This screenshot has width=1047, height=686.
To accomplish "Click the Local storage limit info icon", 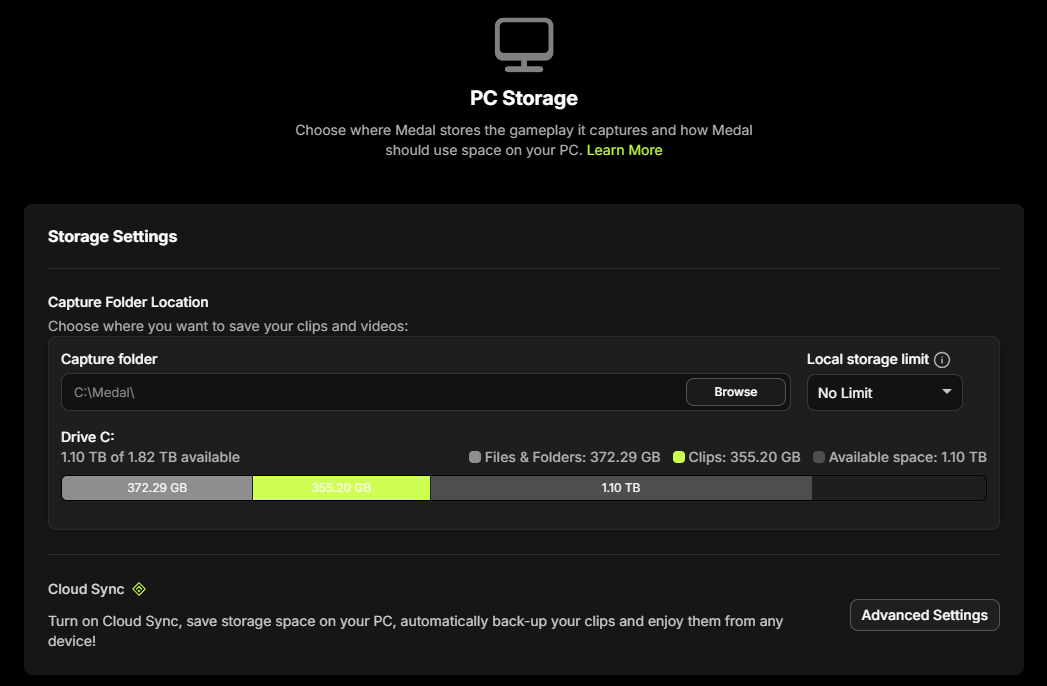I will click(941, 360).
